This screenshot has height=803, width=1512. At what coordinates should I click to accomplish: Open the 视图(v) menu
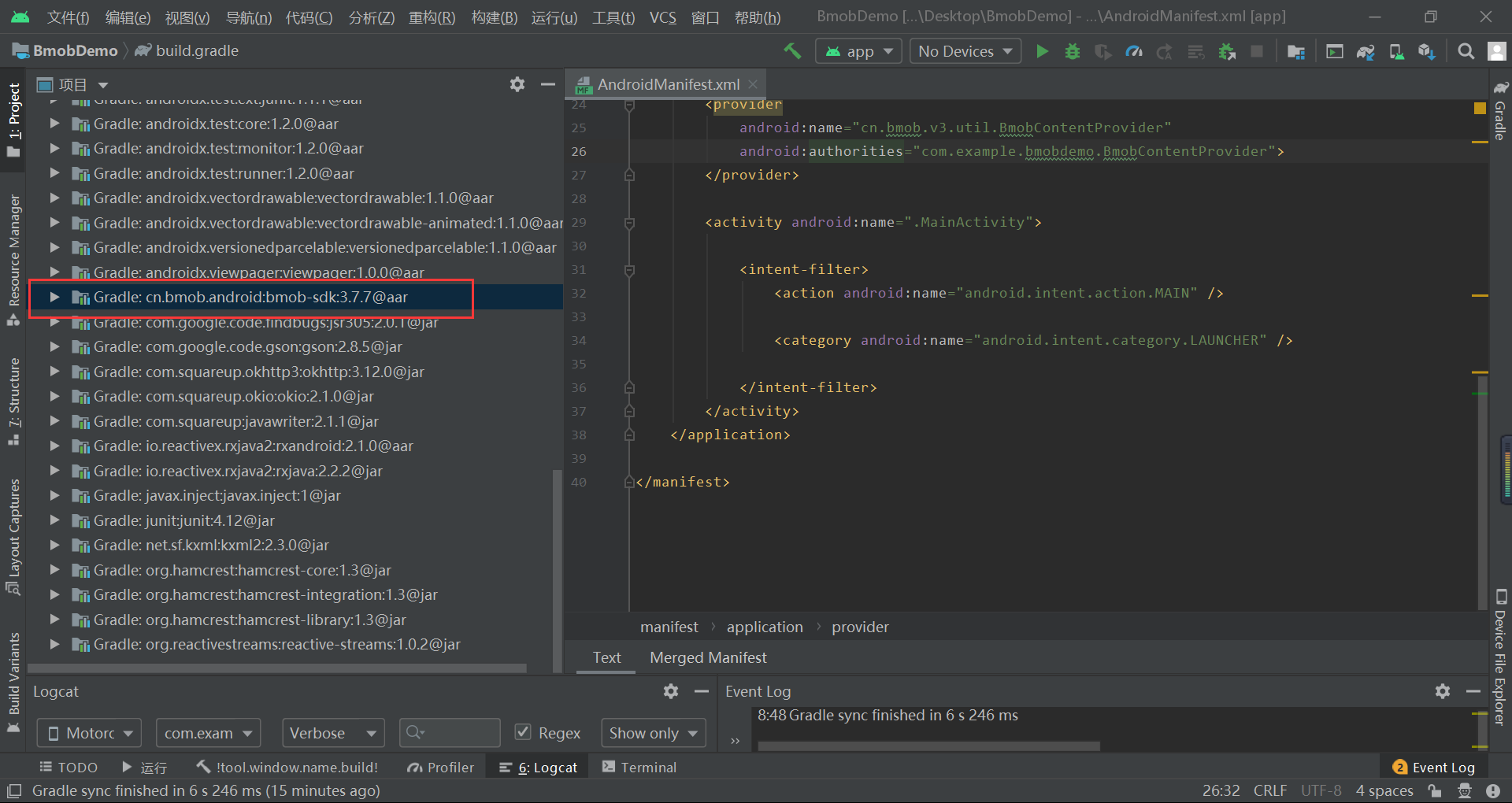click(187, 17)
